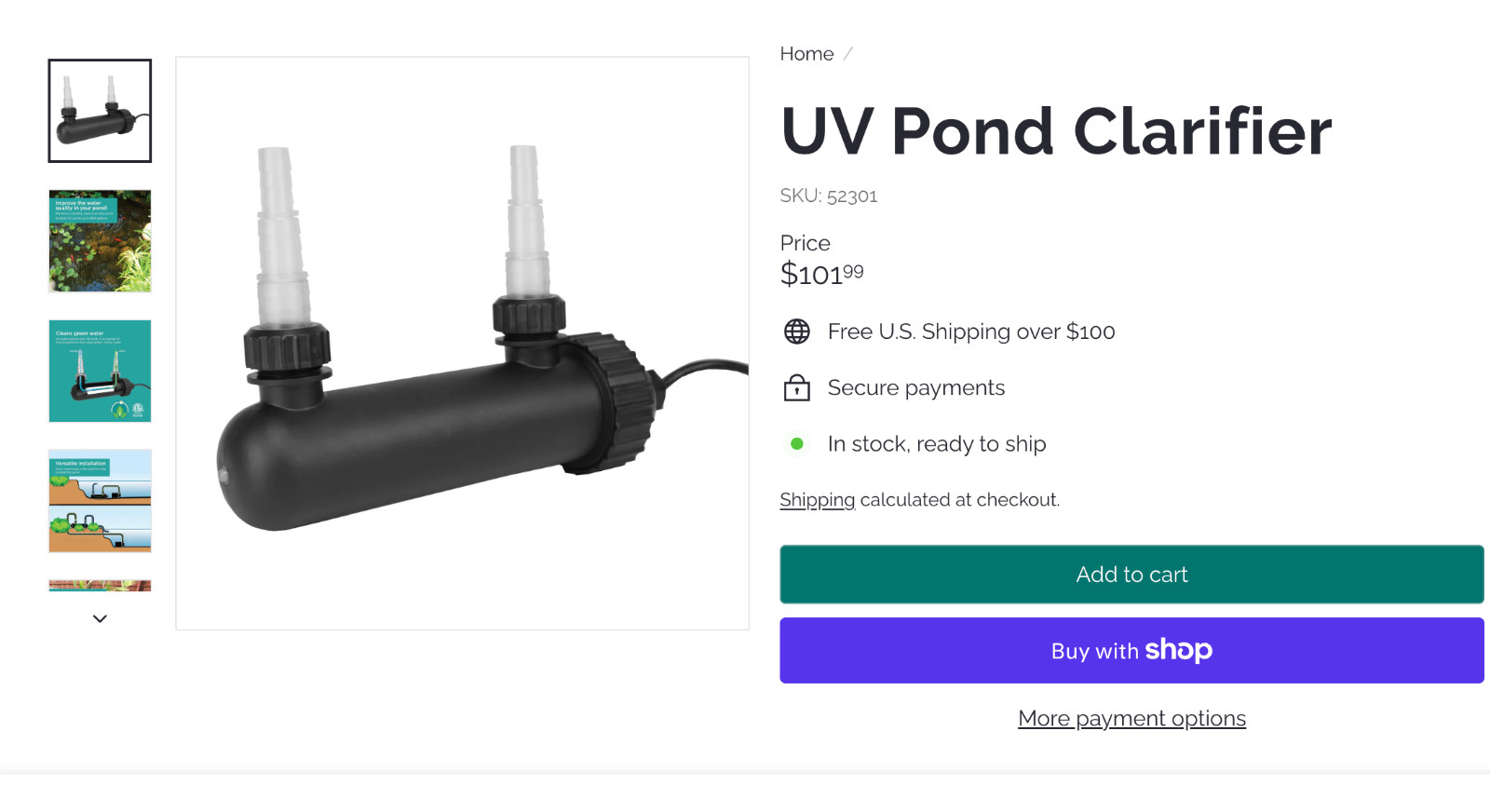Click the 'Free U.S. Shipping over $100' text
1490x812 pixels.
click(971, 332)
